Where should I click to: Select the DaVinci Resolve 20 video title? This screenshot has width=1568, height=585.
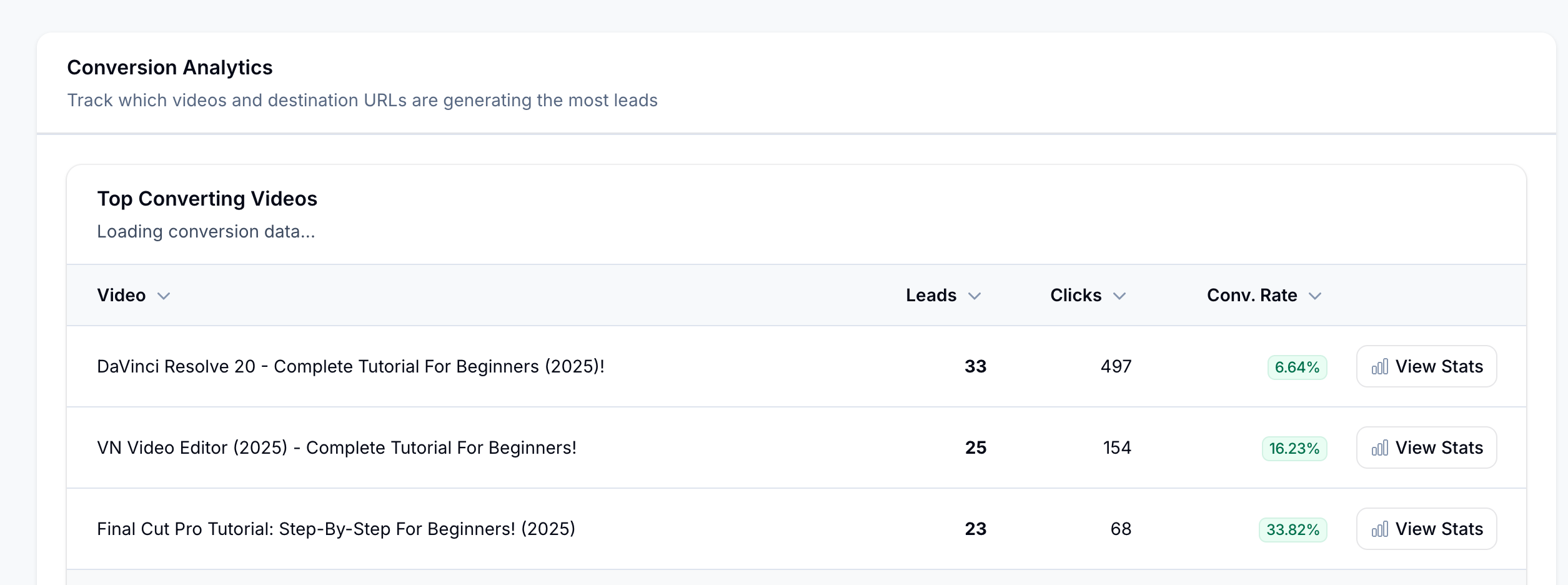coord(351,366)
